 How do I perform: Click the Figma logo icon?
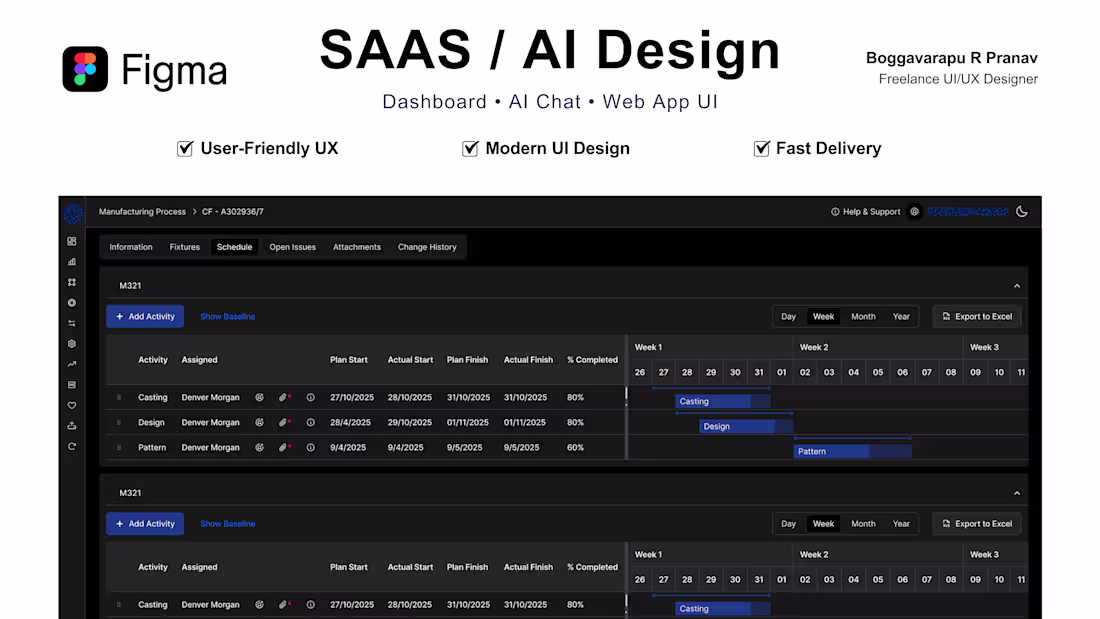84,70
